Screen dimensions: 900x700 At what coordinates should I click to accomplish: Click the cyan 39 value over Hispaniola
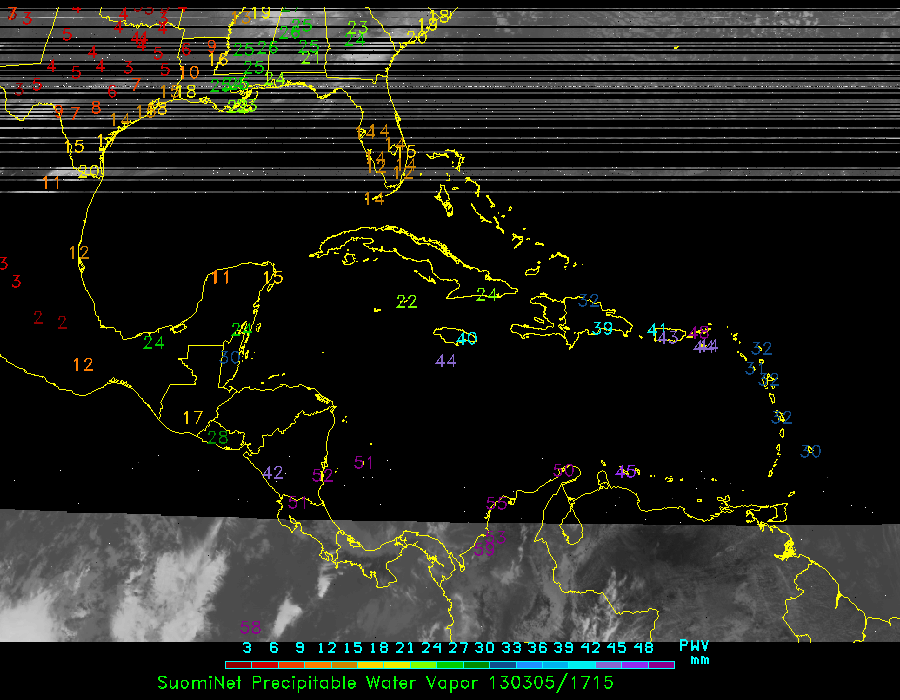(x=602, y=328)
